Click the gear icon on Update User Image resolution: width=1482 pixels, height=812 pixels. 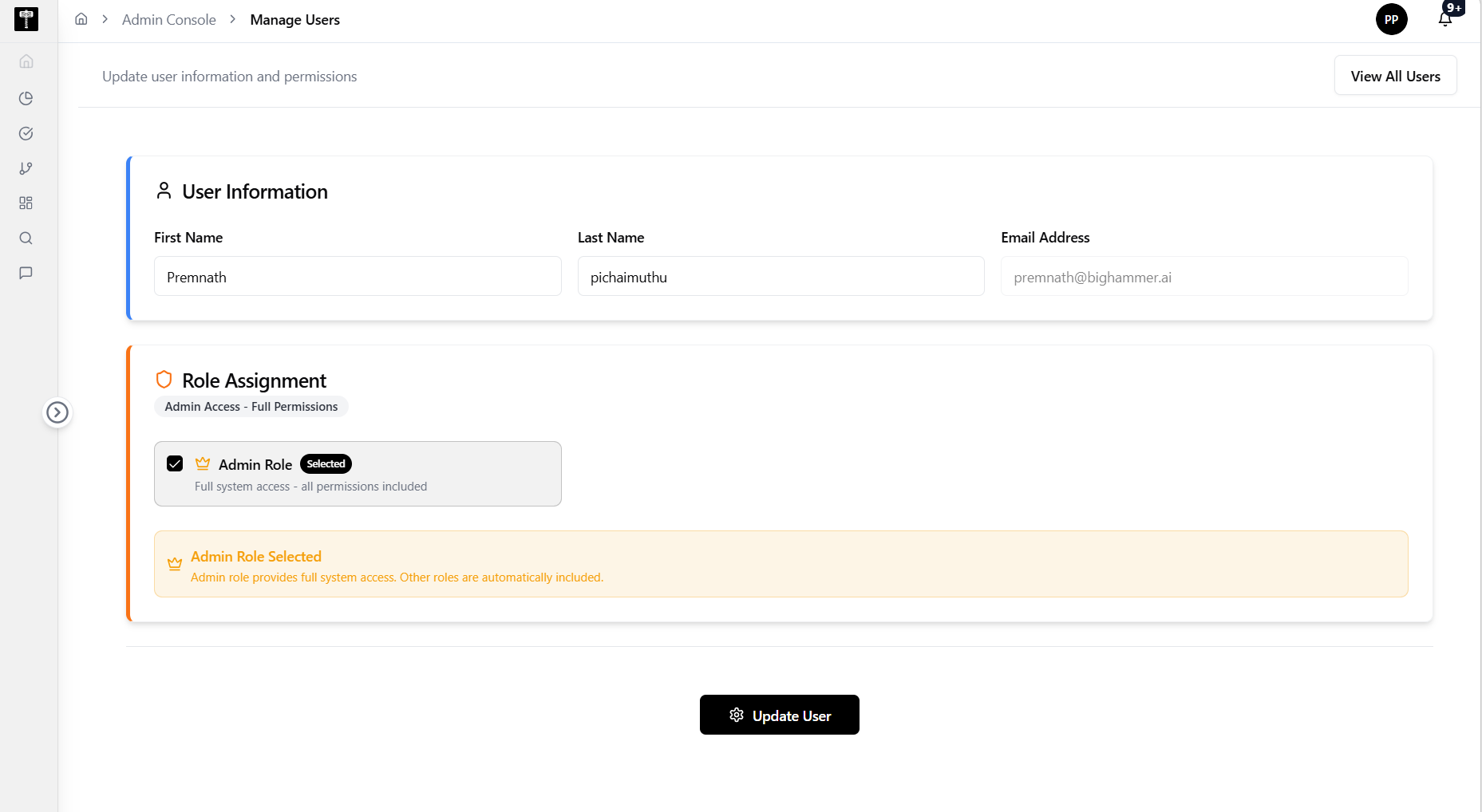(x=737, y=715)
